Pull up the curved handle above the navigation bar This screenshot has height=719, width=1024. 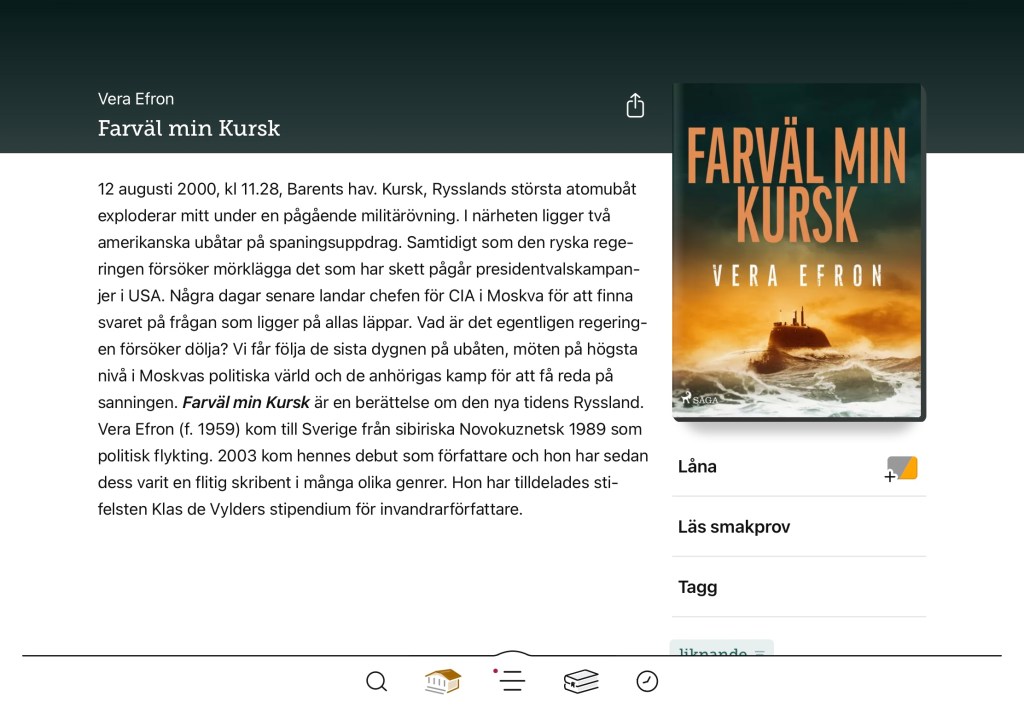point(512,653)
